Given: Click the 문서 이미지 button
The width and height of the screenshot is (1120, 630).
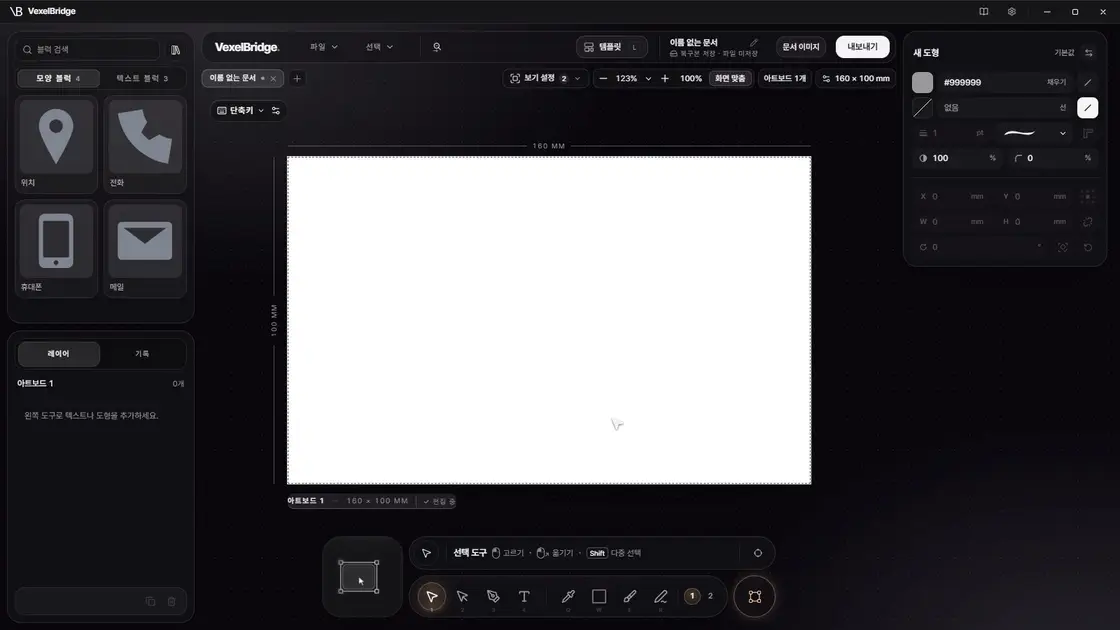Looking at the screenshot, I should [x=801, y=47].
